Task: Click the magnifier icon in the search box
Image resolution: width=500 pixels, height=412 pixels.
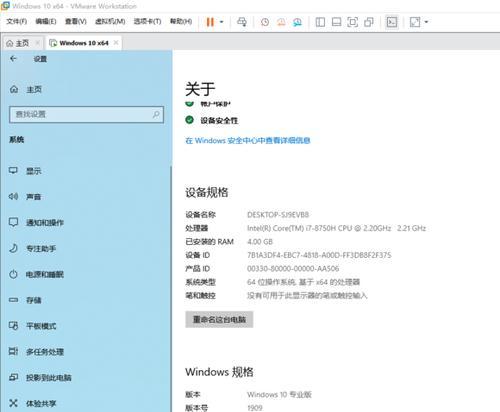Action: (x=156, y=114)
